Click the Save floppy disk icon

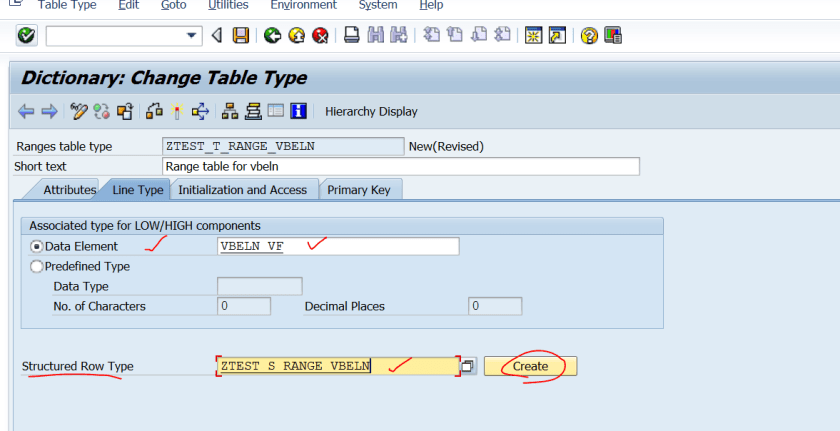click(x=241, y=36)
